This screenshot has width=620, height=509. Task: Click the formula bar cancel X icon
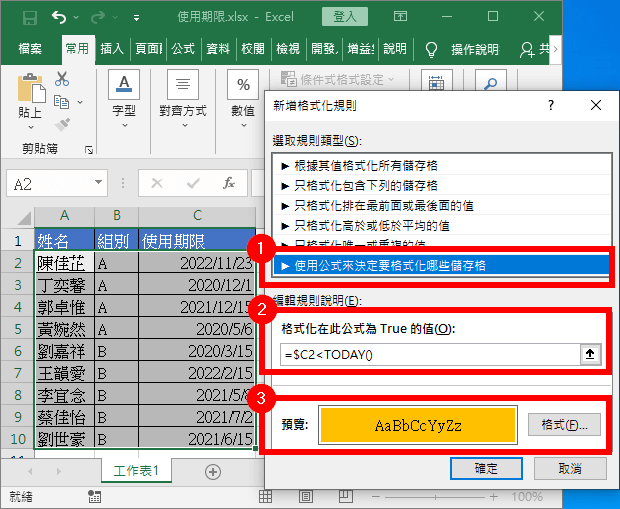[157, 183]
